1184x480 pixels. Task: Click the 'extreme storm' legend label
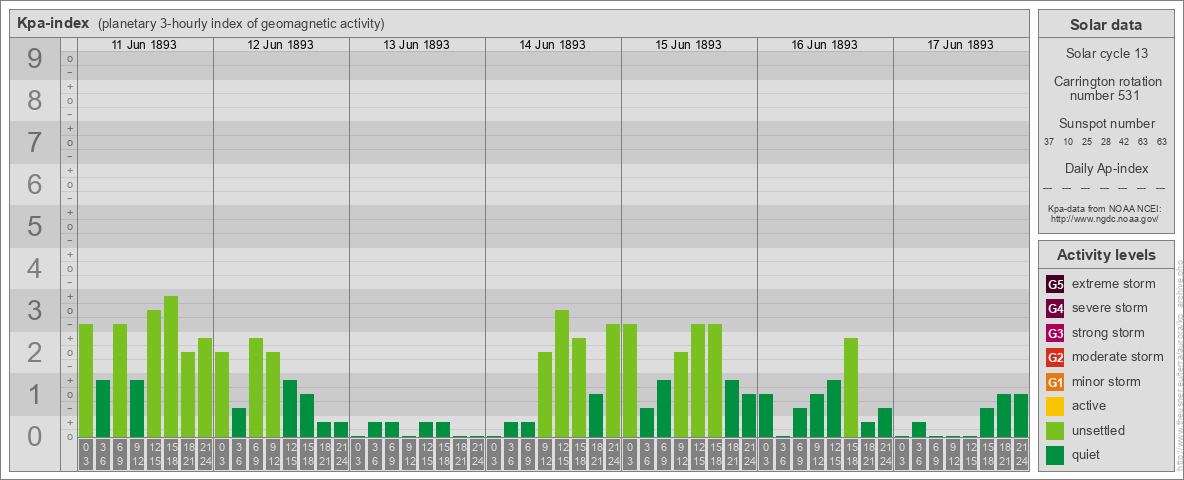[x=1114, y=284]
